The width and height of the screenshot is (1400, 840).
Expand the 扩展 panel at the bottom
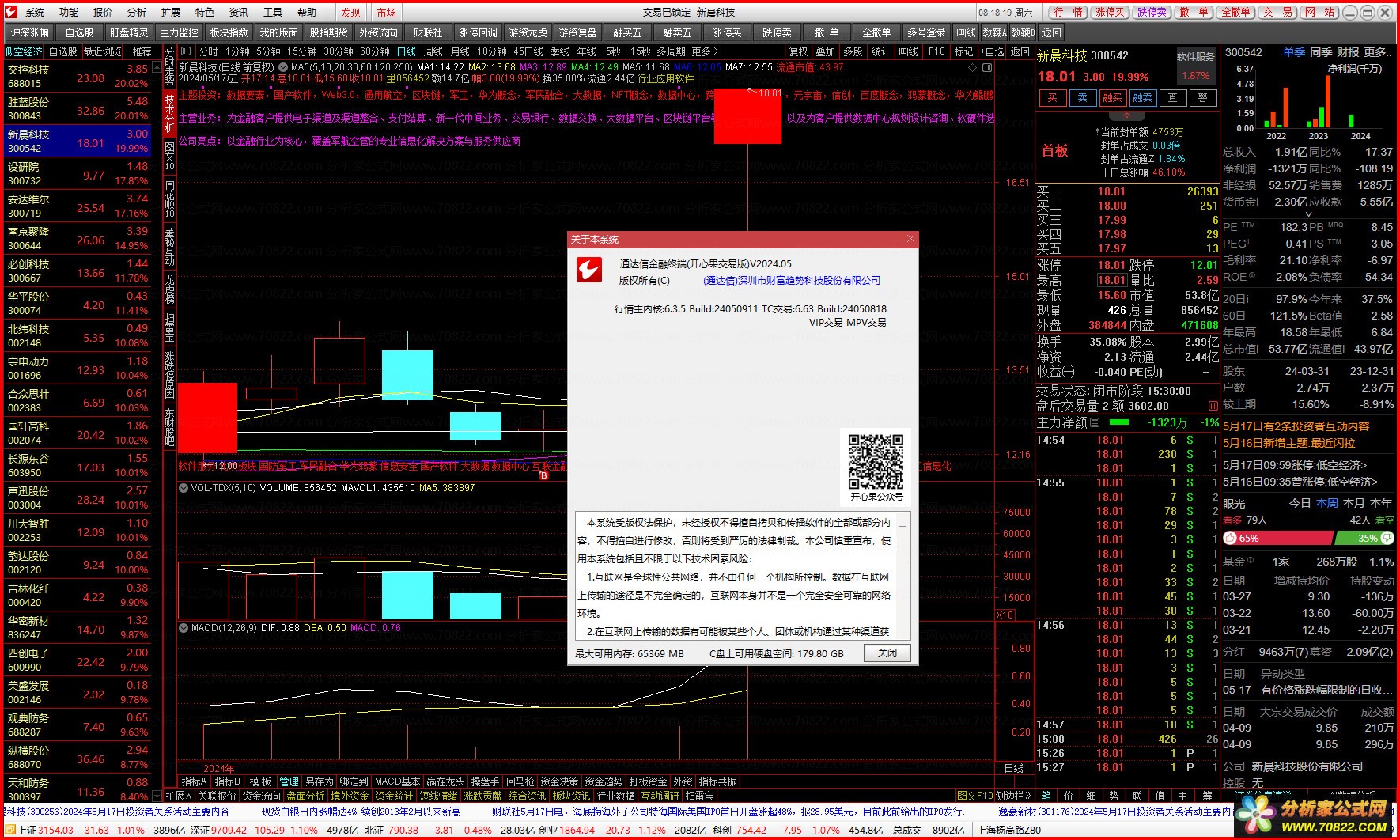click(x=179, y=796)
